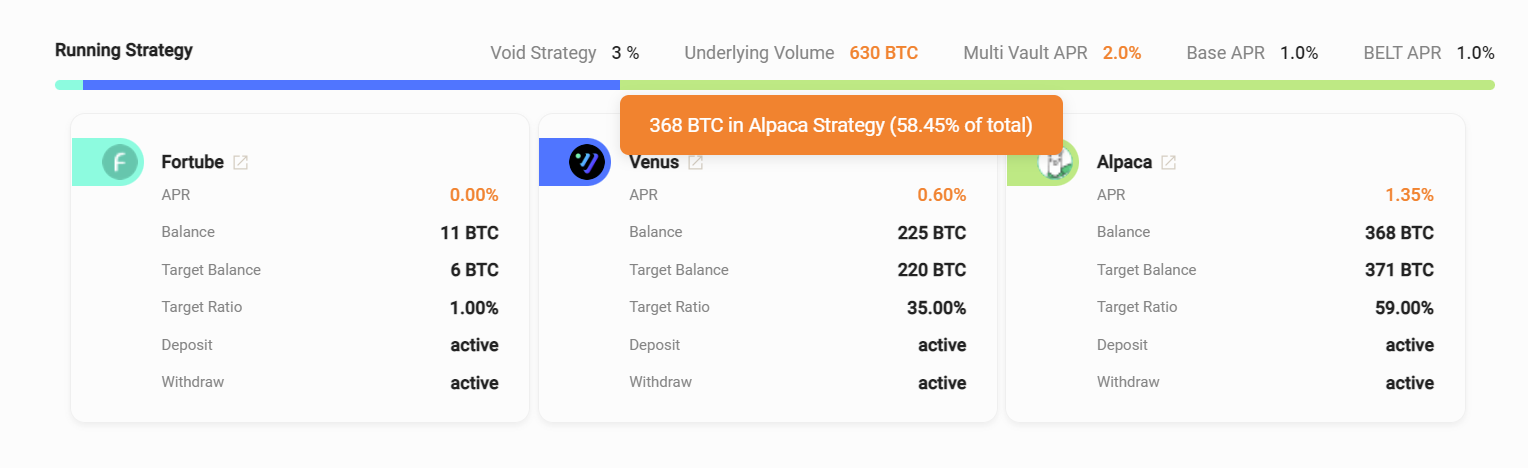Click Fortube Deposit active status
Screen dimensions: 1528x468
tap(474, 345)
